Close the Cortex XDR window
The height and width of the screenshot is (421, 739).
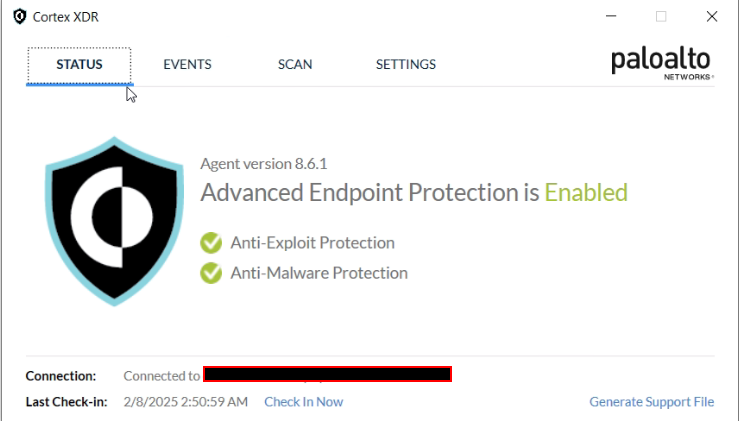click(x=712, y=17)
